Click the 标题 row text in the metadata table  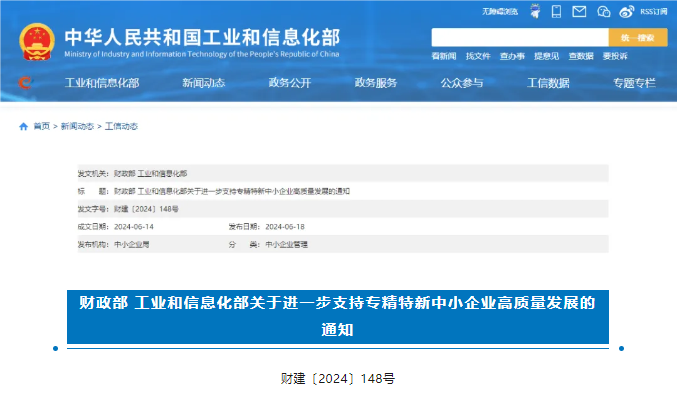(x=232, y=191)
